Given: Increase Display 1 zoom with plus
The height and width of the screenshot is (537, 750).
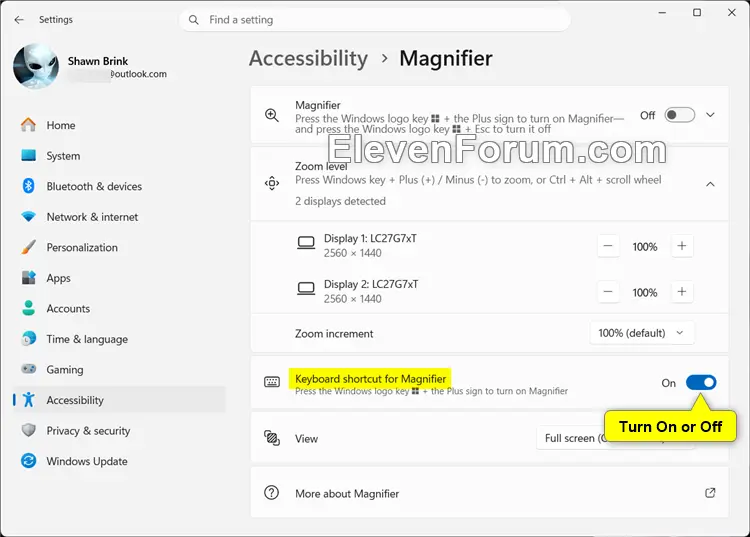Looking at the screenshot, I should pos(682,246).
